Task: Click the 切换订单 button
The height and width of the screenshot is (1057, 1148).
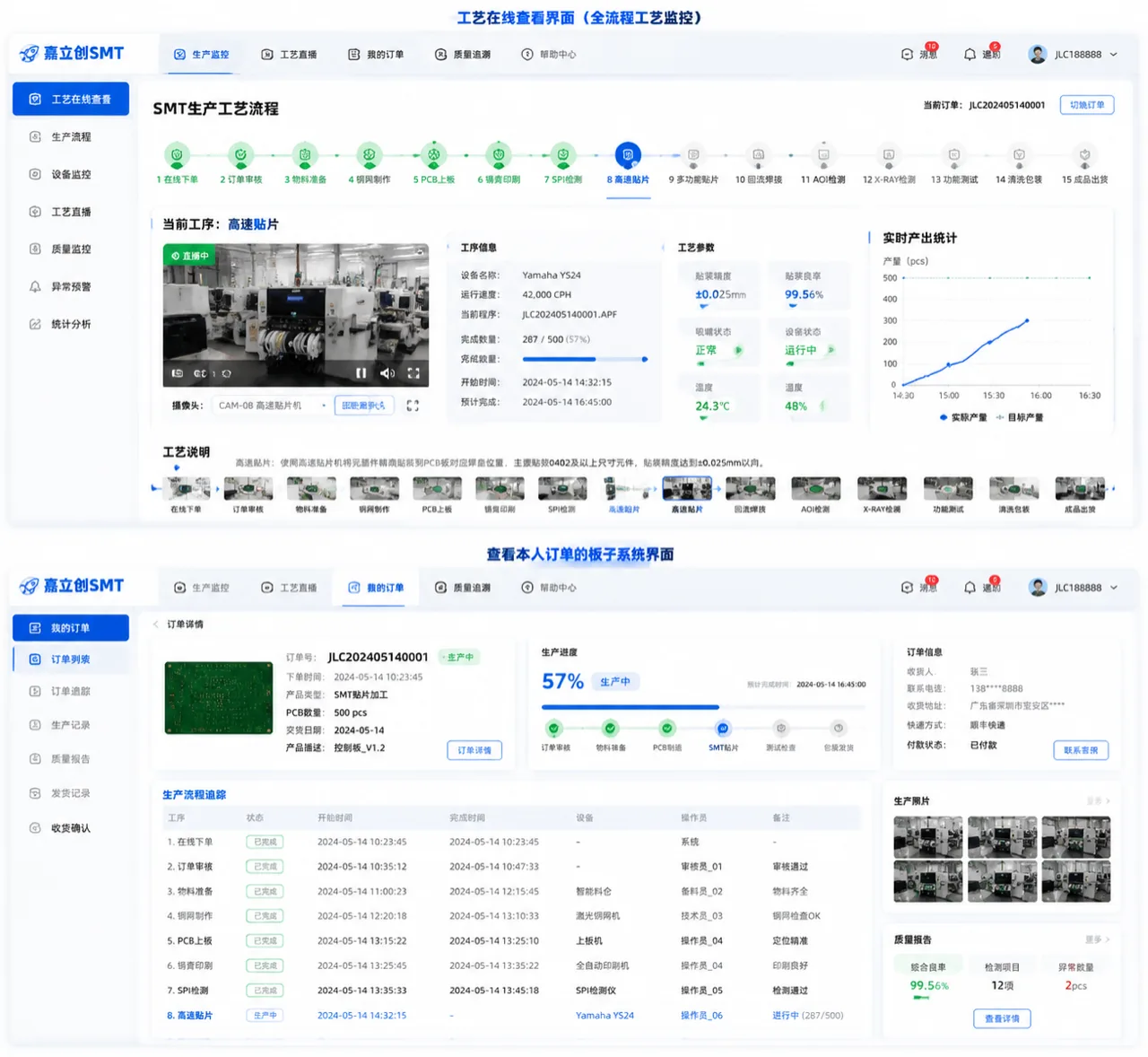Action: click(x=1087, y=105)
